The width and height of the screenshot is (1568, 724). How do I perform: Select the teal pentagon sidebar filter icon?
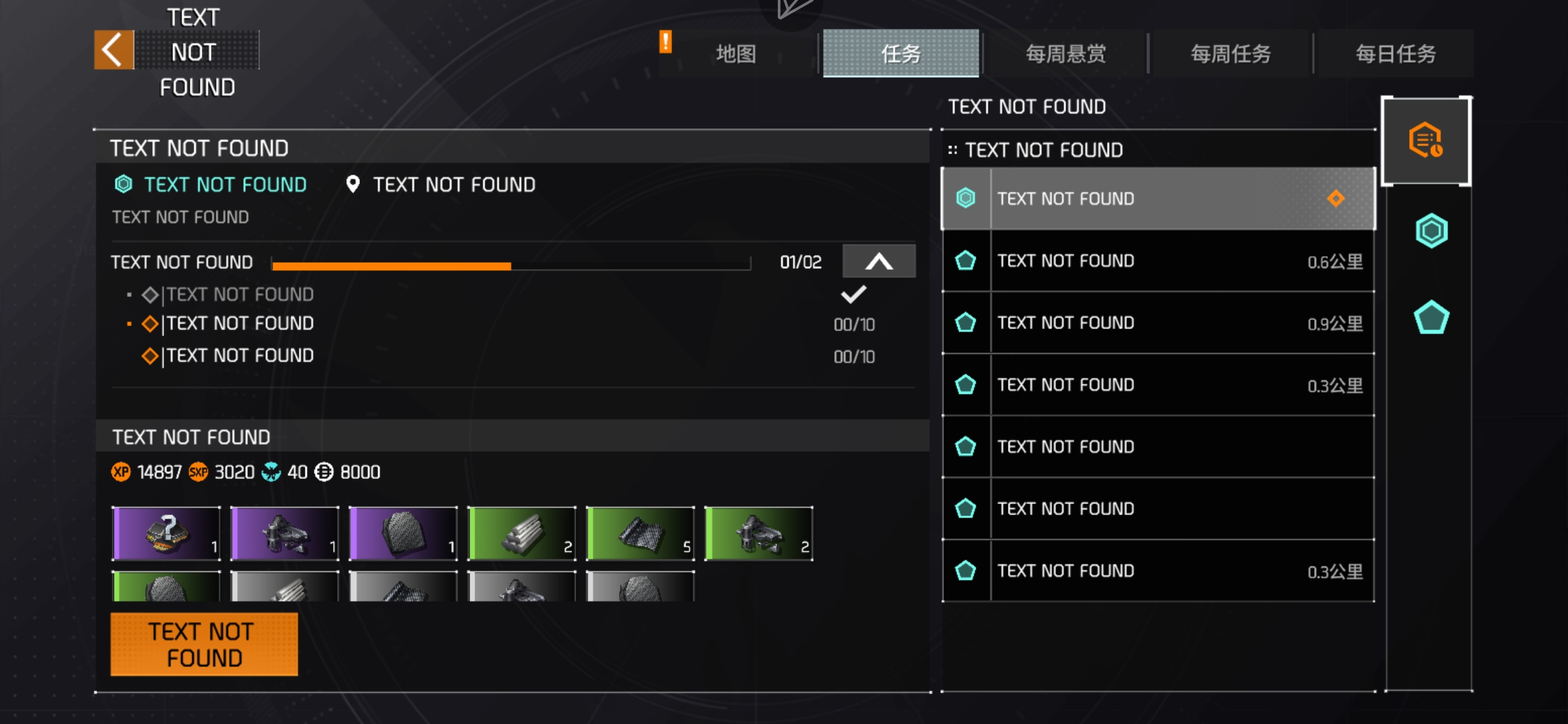point(1431,317)
